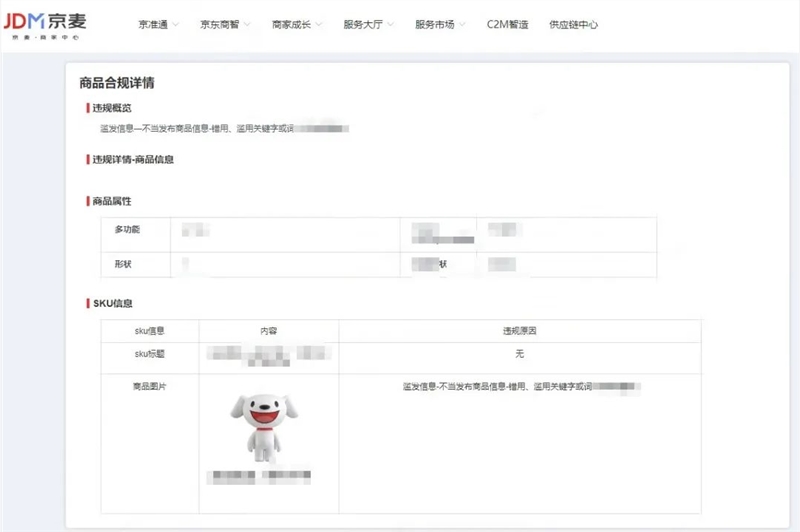800x532 pixels.
Task: Click the JDM 京麦 logo
Action: [45, 26]
